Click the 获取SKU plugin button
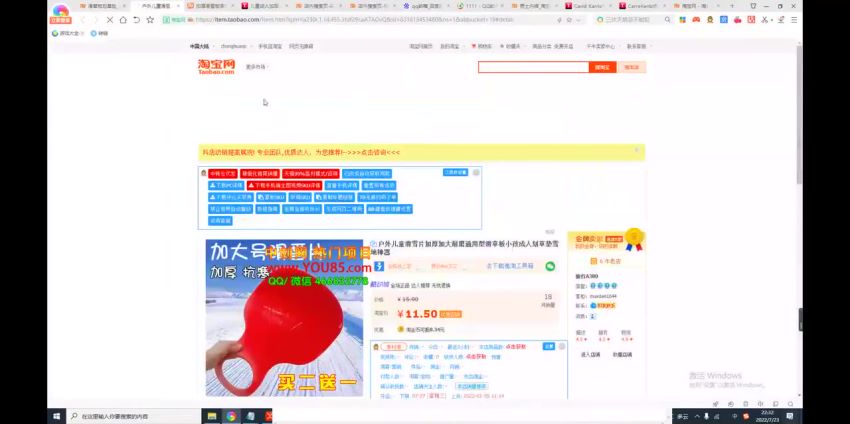The width and height of the screenshot is (850, 424). (299, 197)
